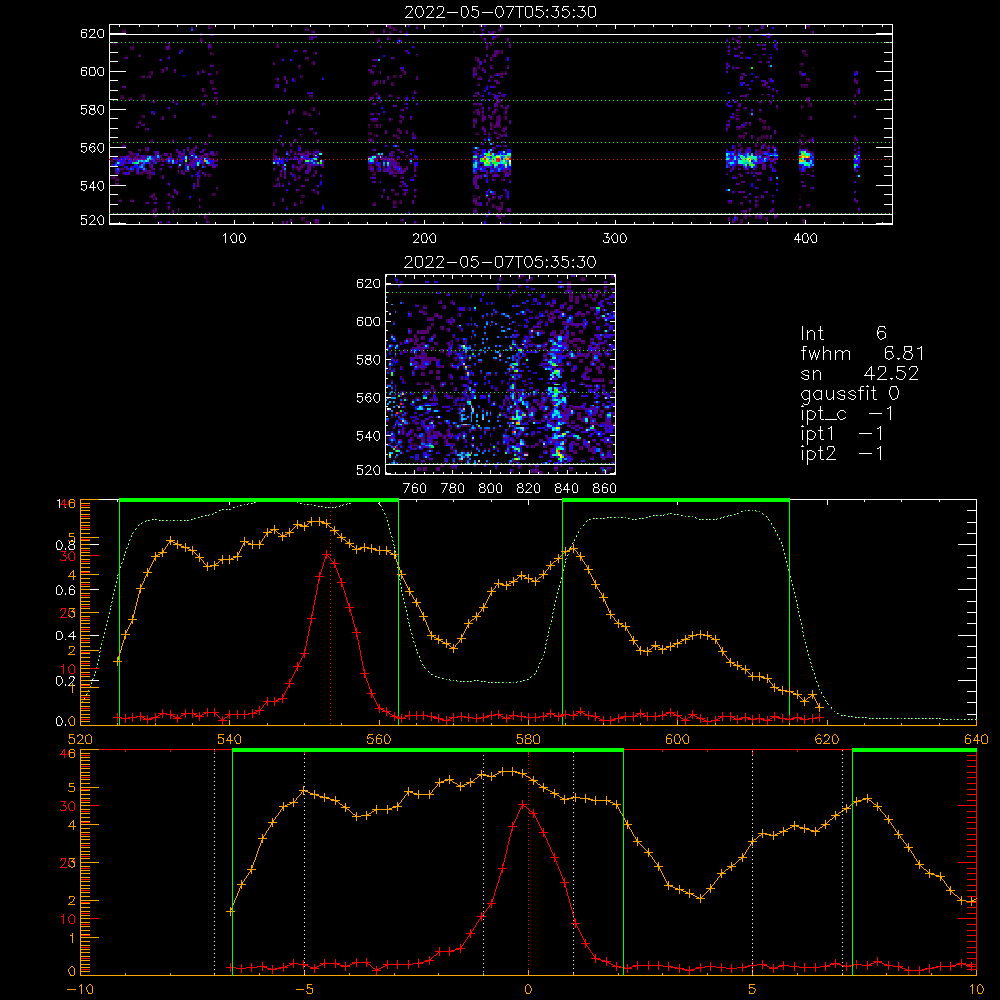Click x-axis label 840 of small spectrogram
The width and height of the screenshot is (1000, 1000).
coord(566,488)
